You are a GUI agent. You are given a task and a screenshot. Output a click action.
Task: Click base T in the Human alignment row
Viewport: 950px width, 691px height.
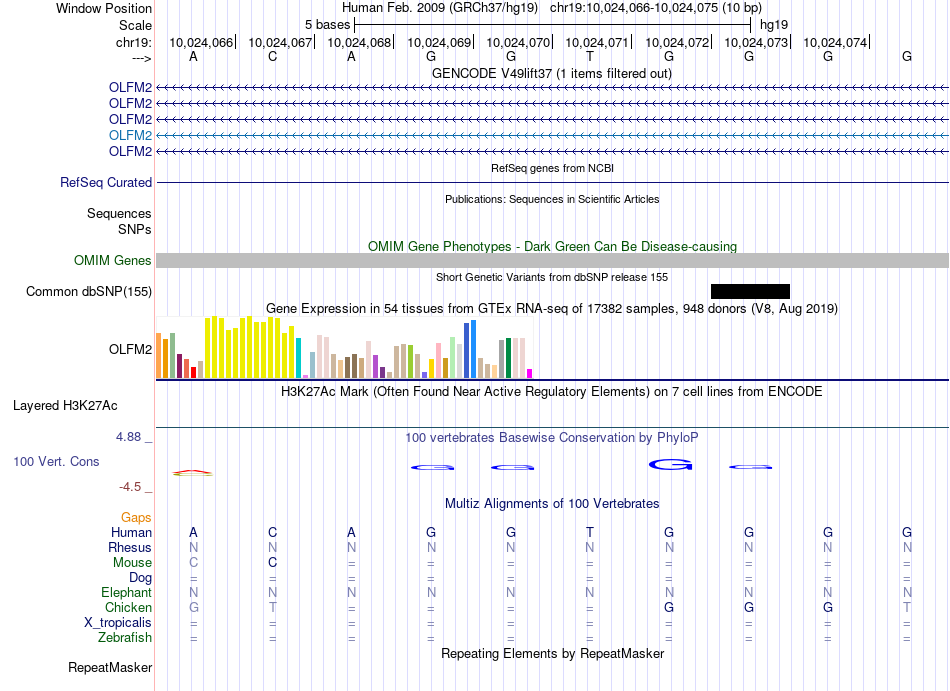pyautogui.click(x=590, y=532)
